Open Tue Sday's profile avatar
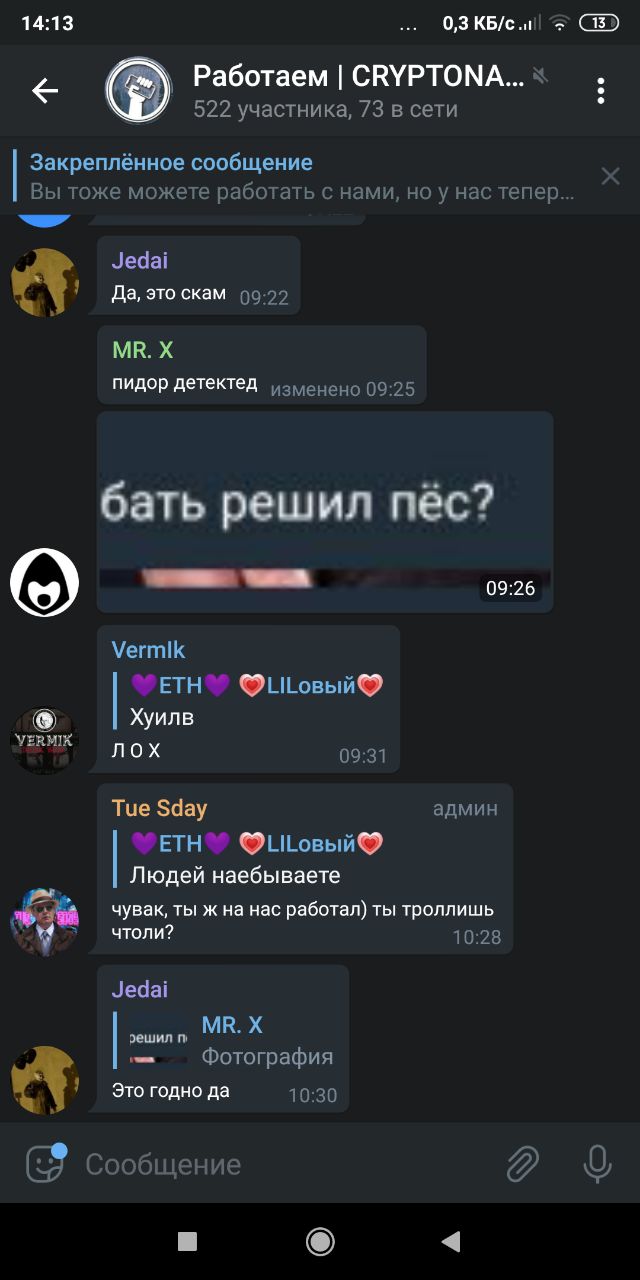The height and width of the screenshot is (1280, 640). pos(44,922)
